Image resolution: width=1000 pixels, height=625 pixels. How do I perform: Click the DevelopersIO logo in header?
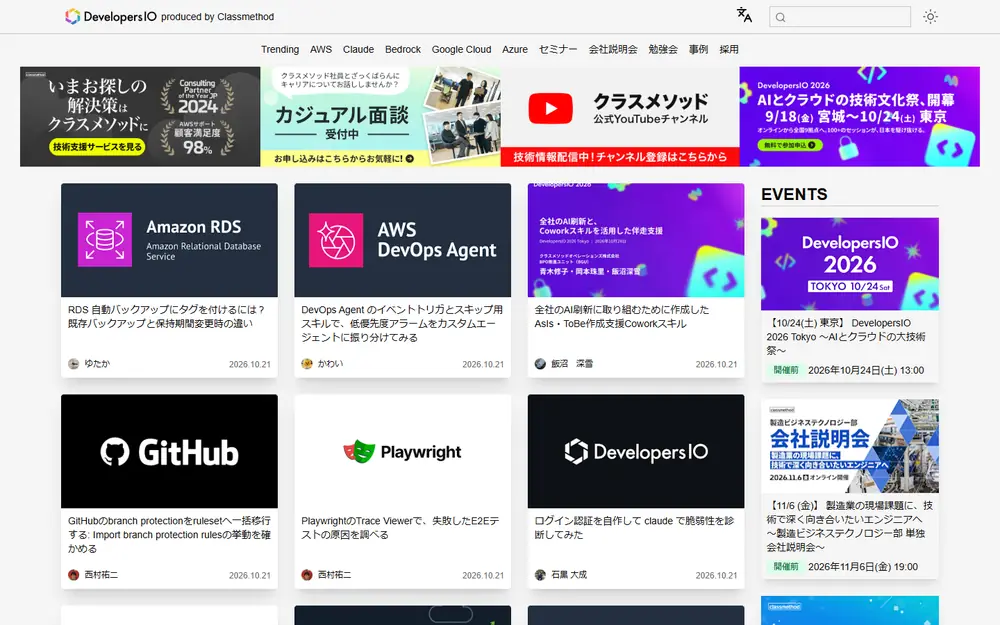(111, 17)
